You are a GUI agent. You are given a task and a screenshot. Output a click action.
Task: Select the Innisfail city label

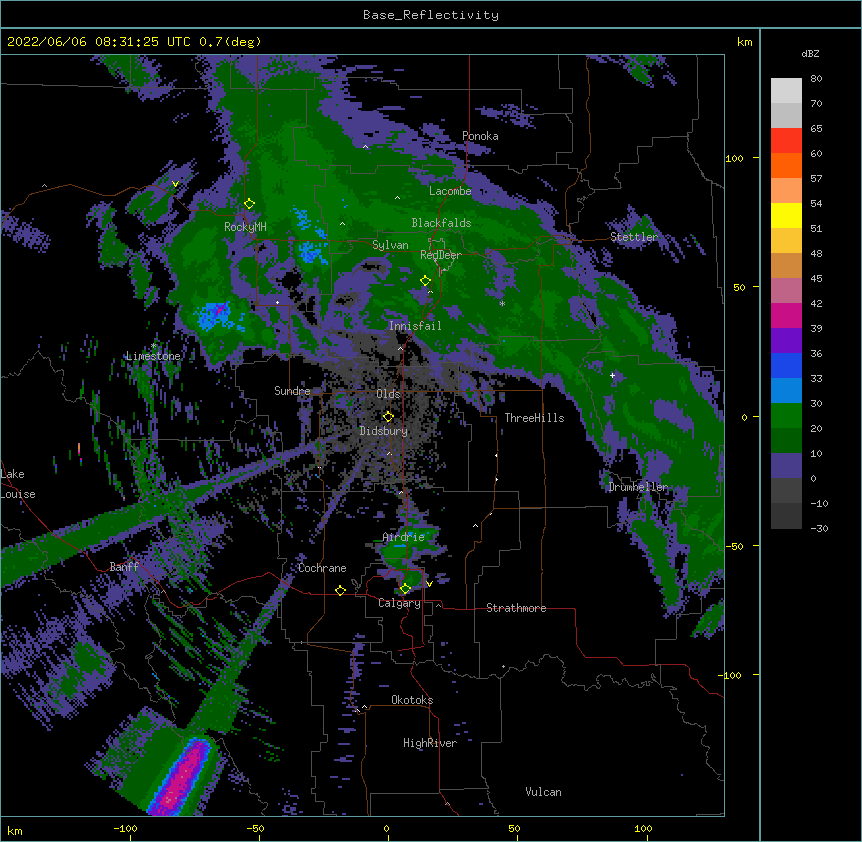coord(415,326)
